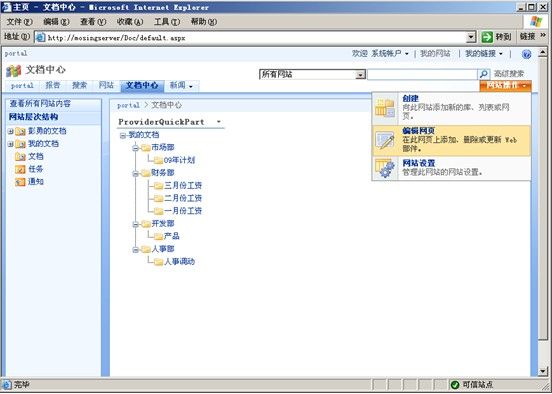This screenshot has width=552, height=394.
Task: Switch to the 网站 navigation tab
Action: tap(106, 86)
